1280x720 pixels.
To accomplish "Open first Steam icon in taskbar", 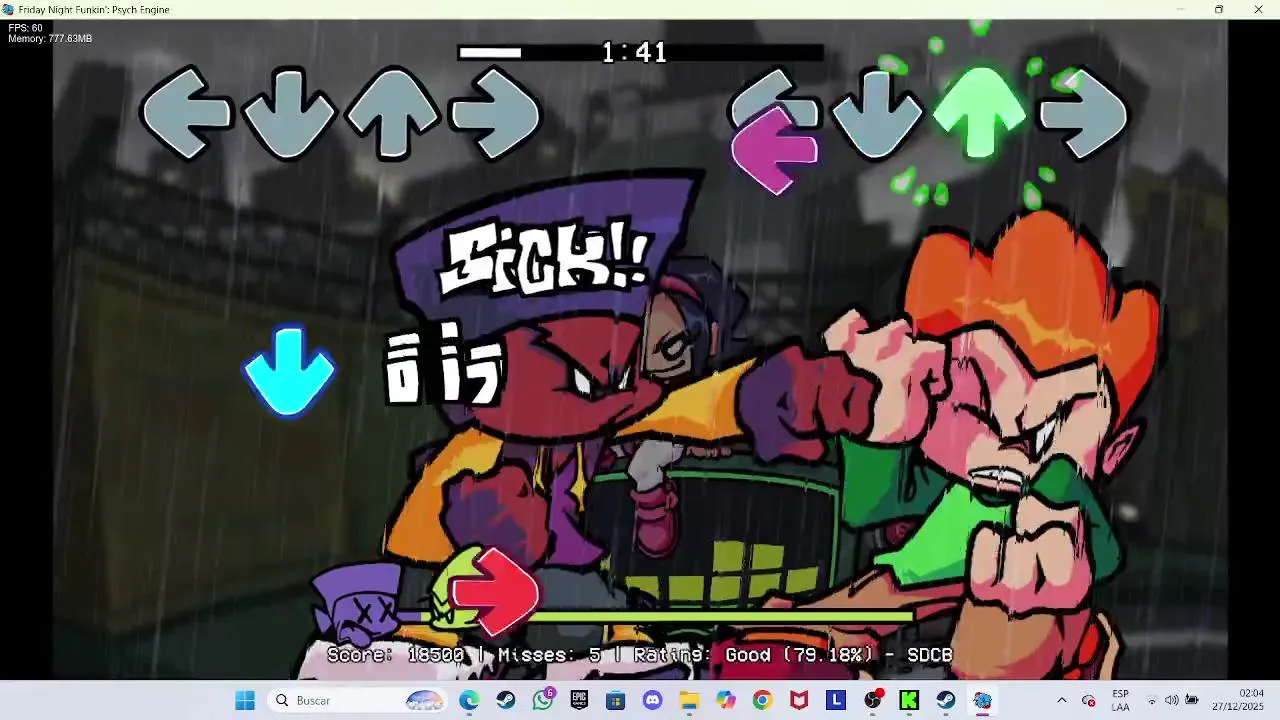I will [x=506, y=700].
